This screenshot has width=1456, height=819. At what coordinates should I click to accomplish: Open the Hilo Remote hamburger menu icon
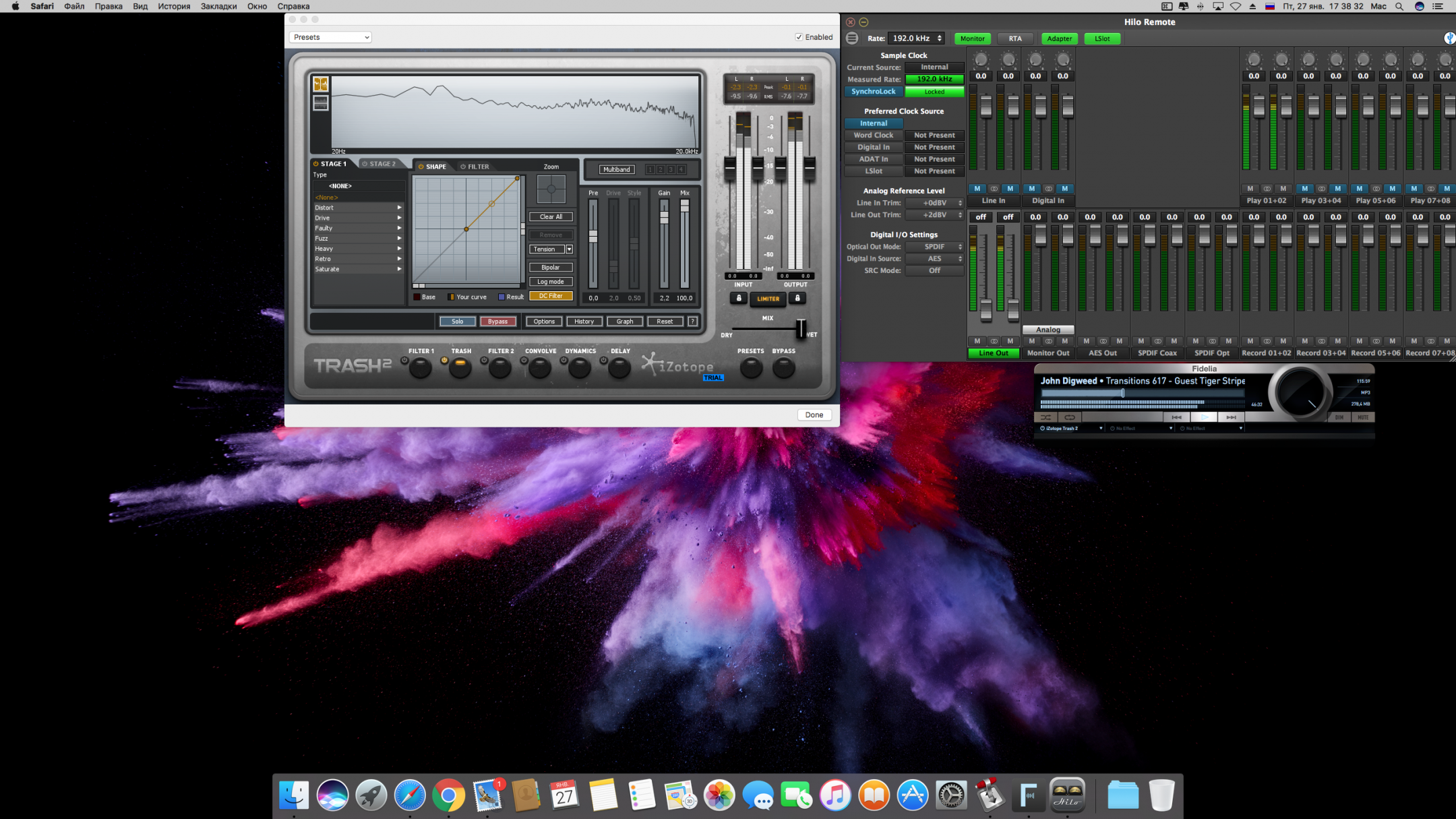(852, 38)
